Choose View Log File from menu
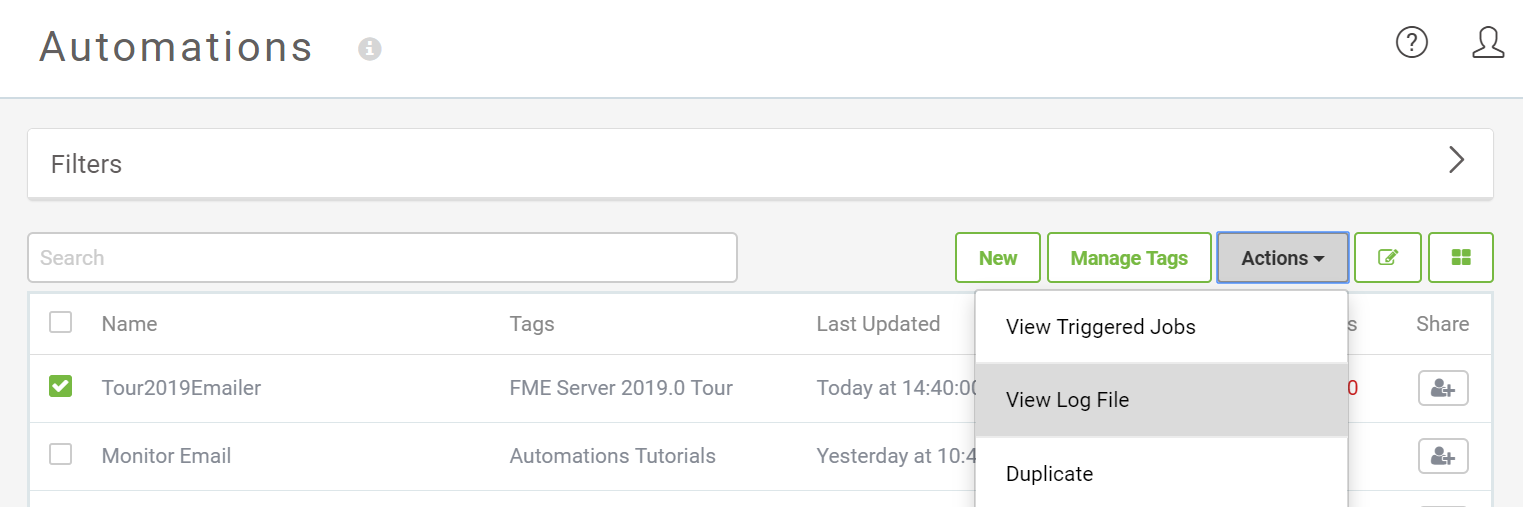The height and width of the screenshot is (507, 1523). 1067,400
